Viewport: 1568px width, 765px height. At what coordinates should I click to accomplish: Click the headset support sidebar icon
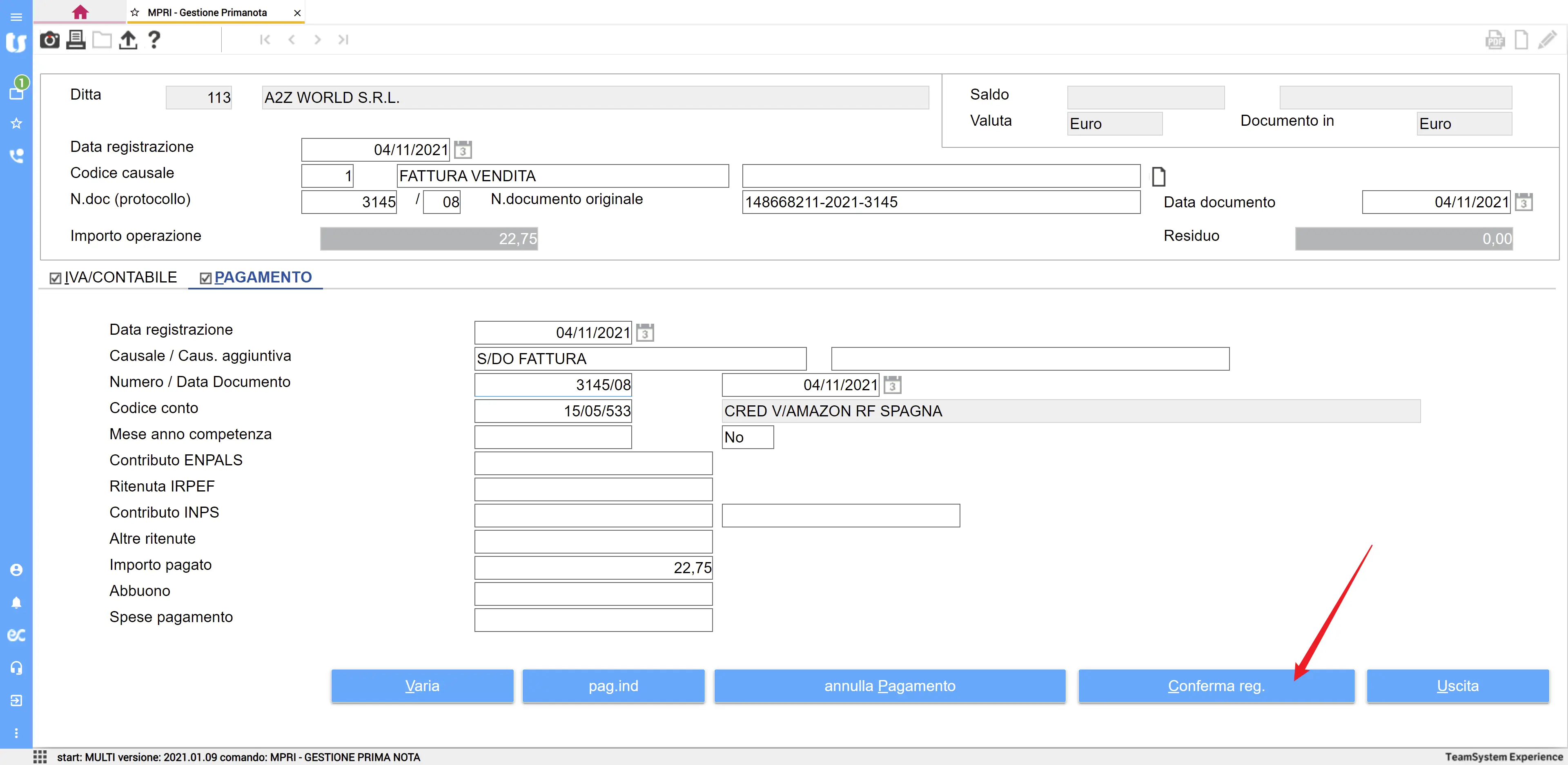[16, 667]
